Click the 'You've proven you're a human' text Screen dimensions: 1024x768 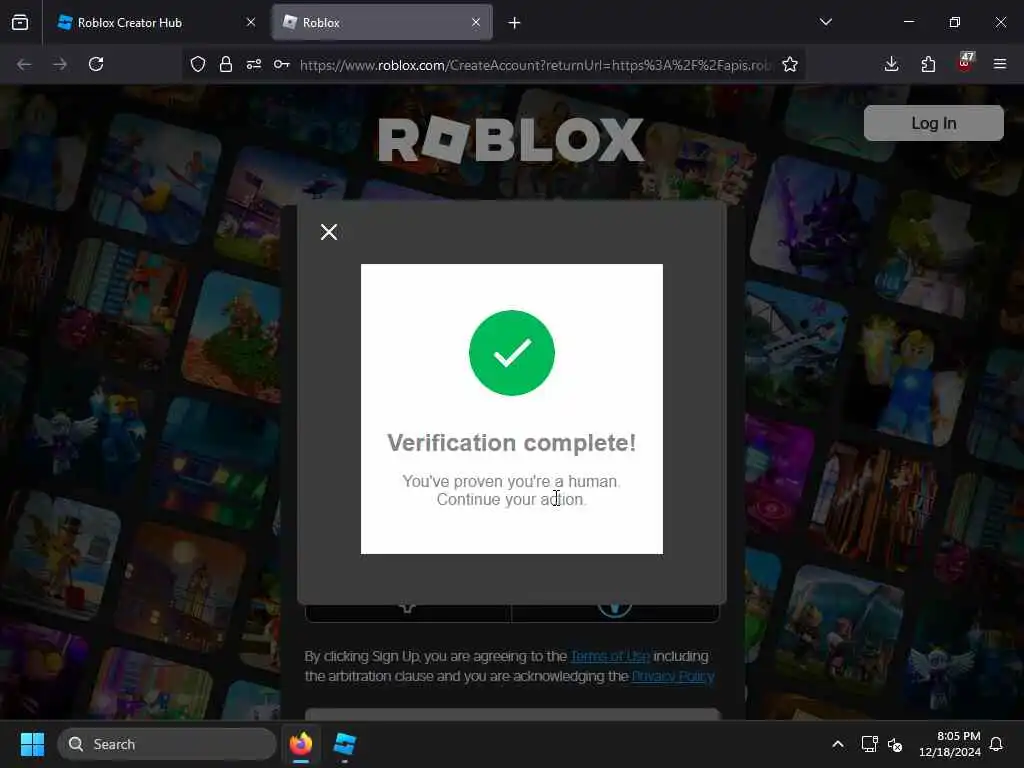[511, 481]
